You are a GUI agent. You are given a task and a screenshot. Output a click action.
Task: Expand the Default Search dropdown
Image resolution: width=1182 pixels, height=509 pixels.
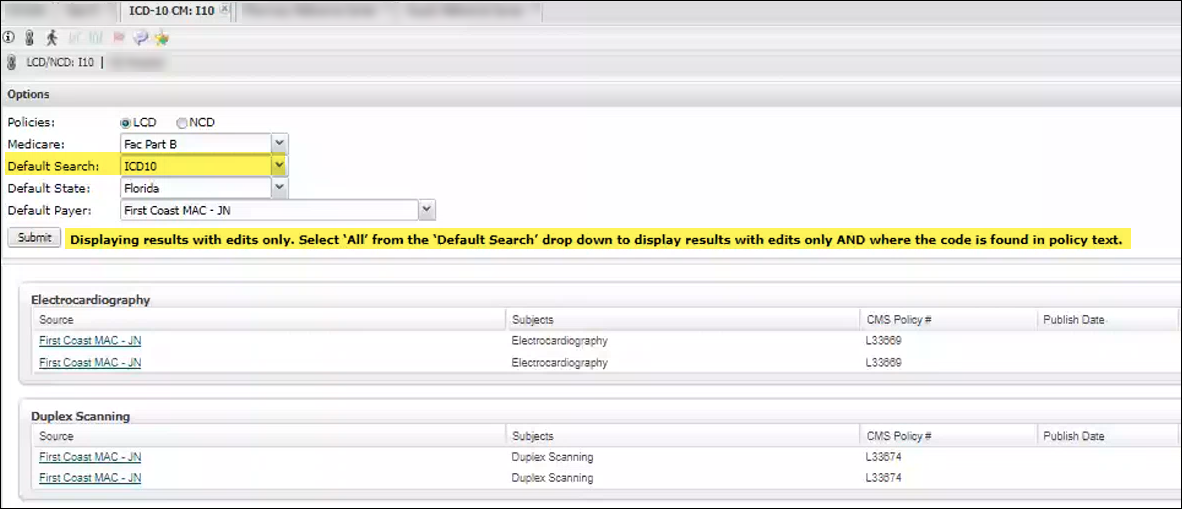click(280, 166)
